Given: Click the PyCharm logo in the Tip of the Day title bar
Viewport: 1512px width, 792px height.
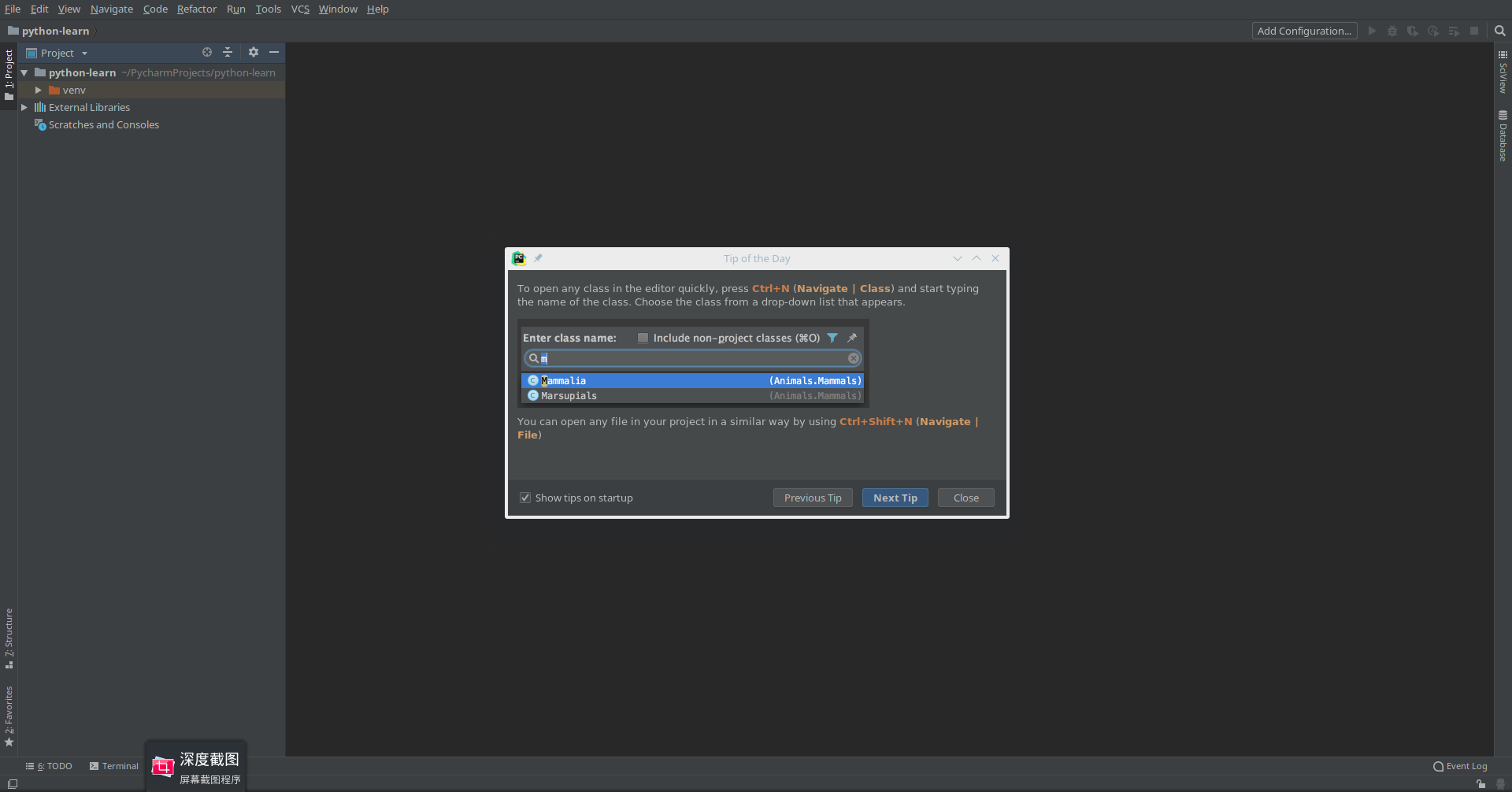Looking at the screenshot, I should click(x=519, y=258).
